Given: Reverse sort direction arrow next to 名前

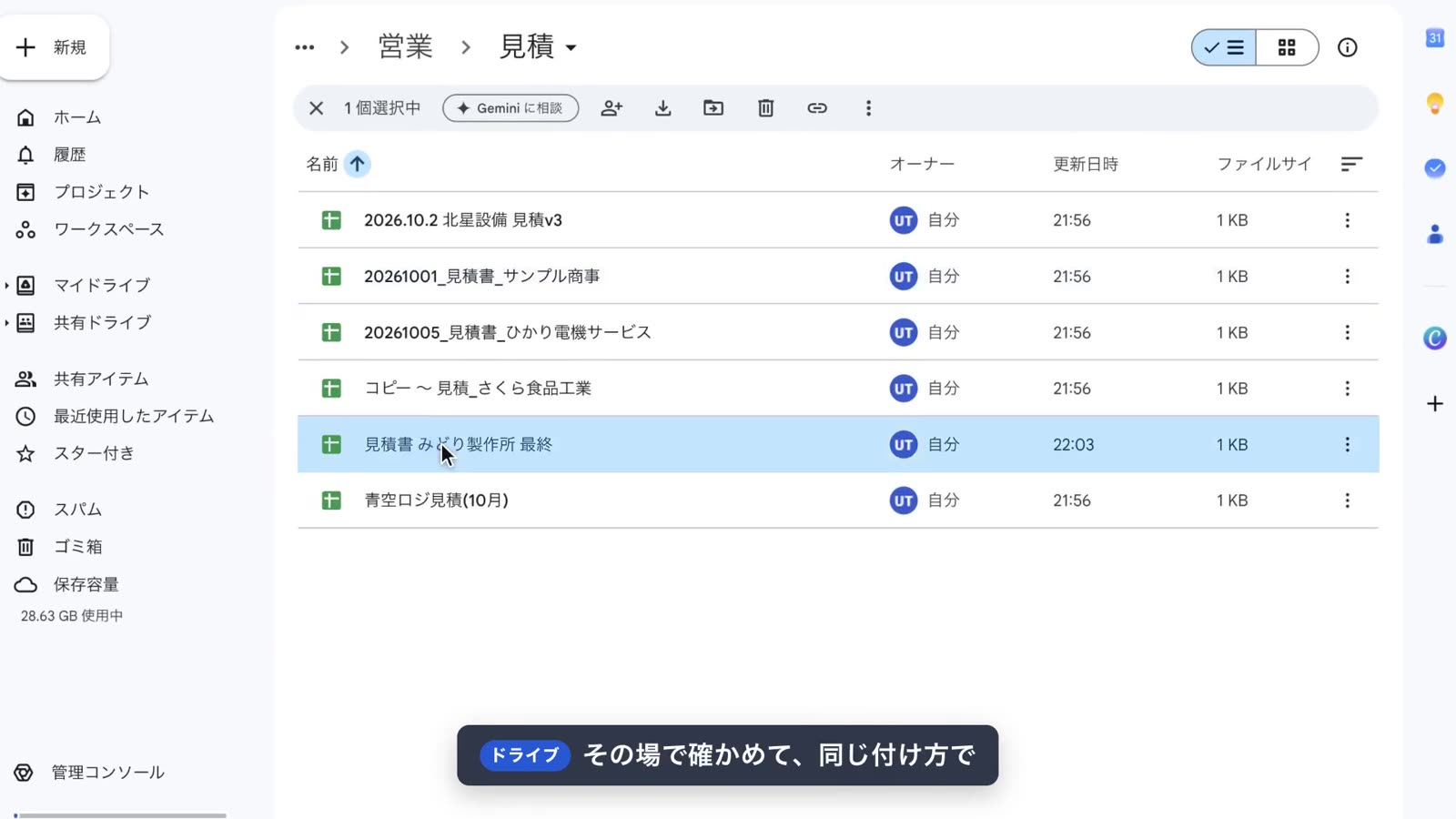Looking at the screenshot, I should (357, 164).
